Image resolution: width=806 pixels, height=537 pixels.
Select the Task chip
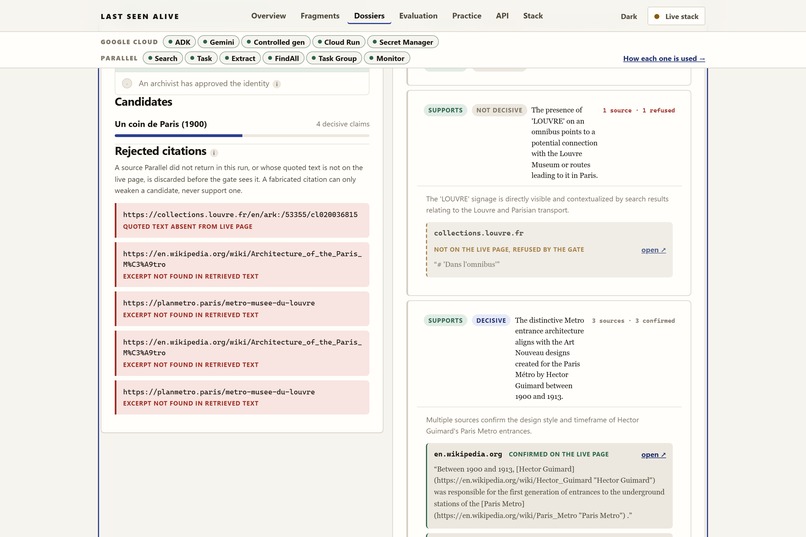click(202, 59)
